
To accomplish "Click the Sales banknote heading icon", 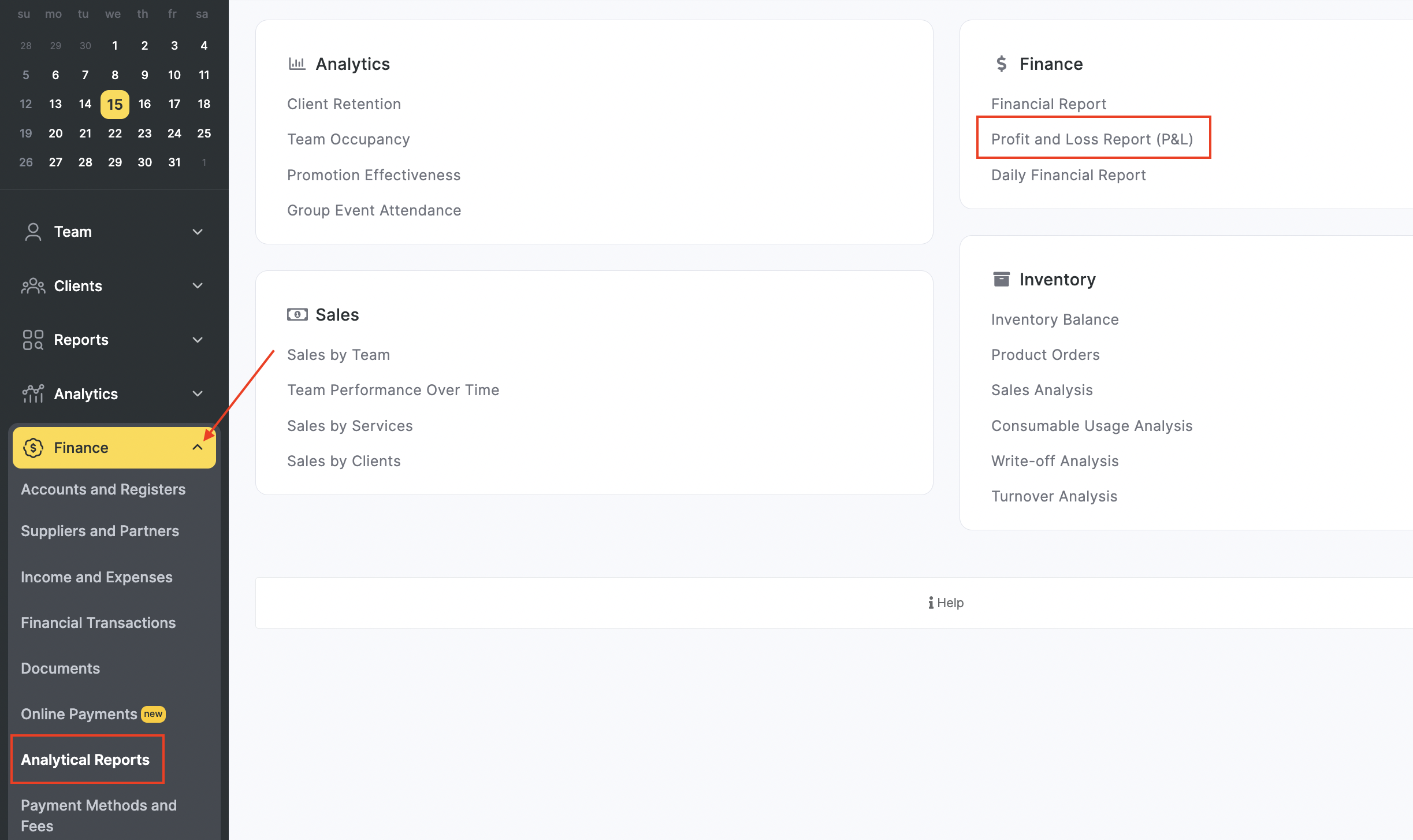I will pos(297,315).
